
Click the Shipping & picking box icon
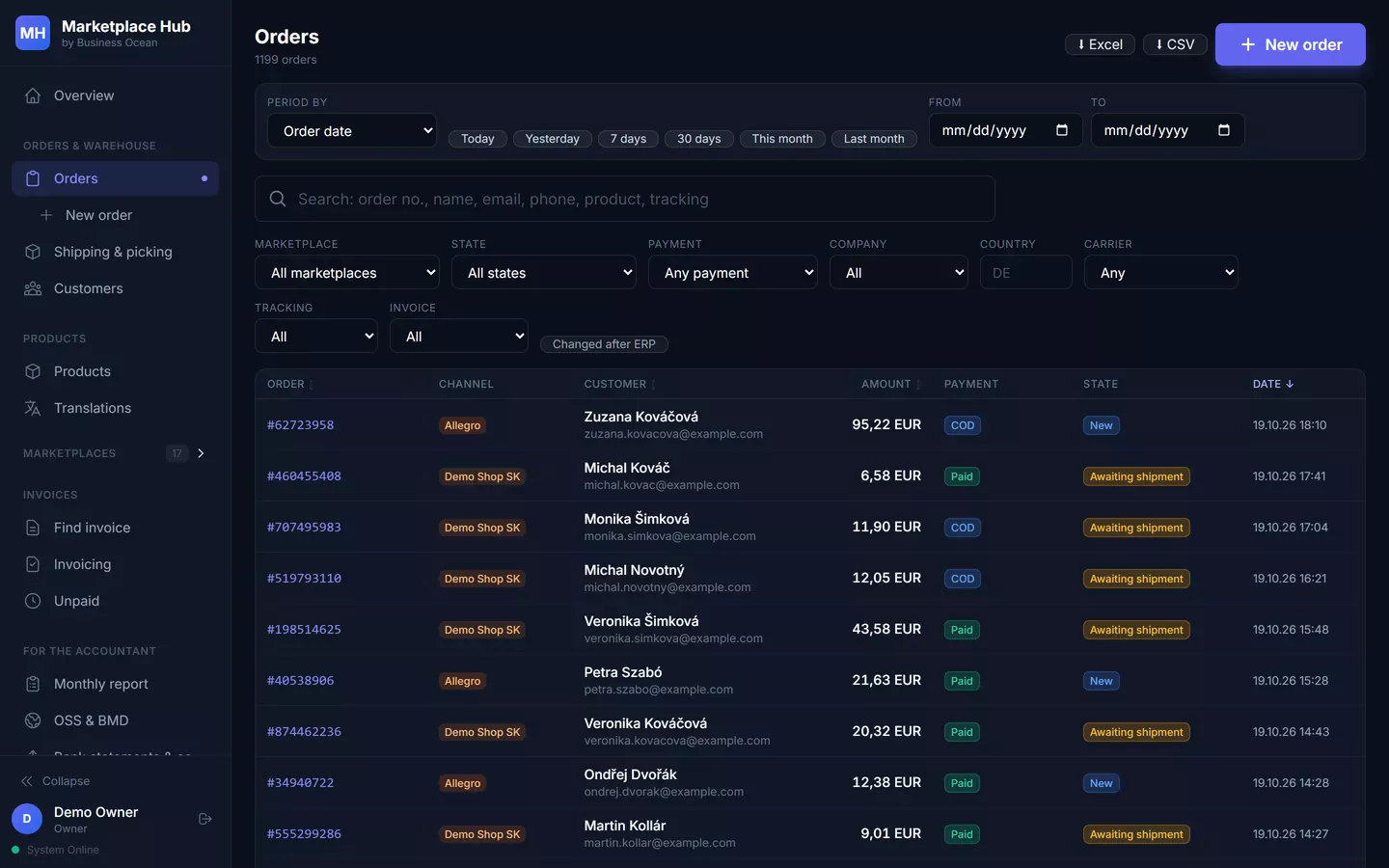point(33,252)
